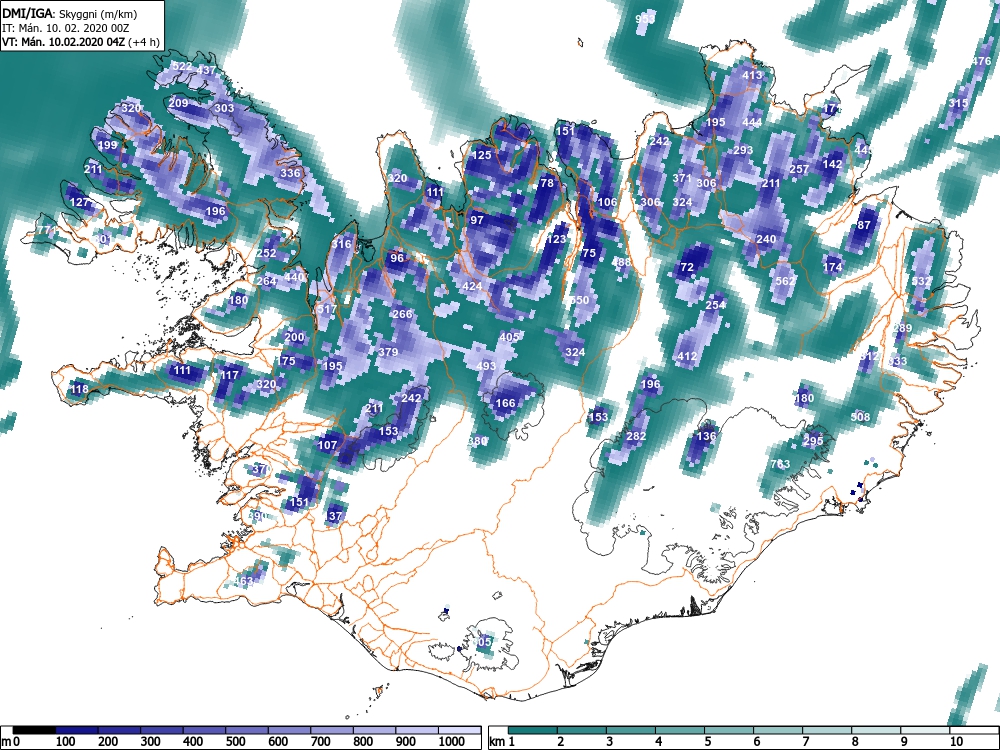Click the visibility value '136' on the map
This screenshot has height=750, width=1000.
pos(706,436)
